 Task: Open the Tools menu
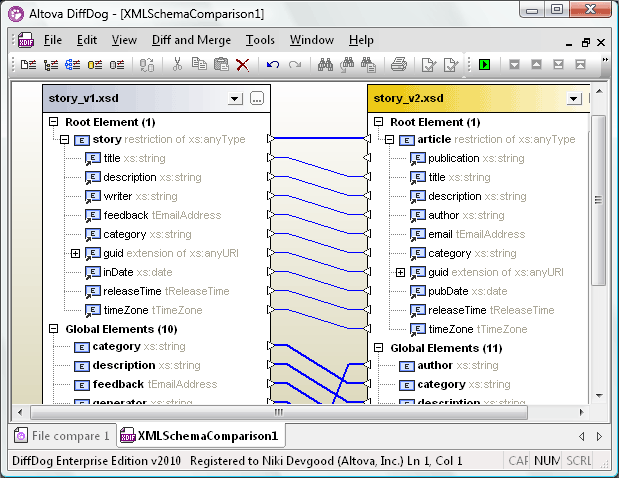(260, 40)
